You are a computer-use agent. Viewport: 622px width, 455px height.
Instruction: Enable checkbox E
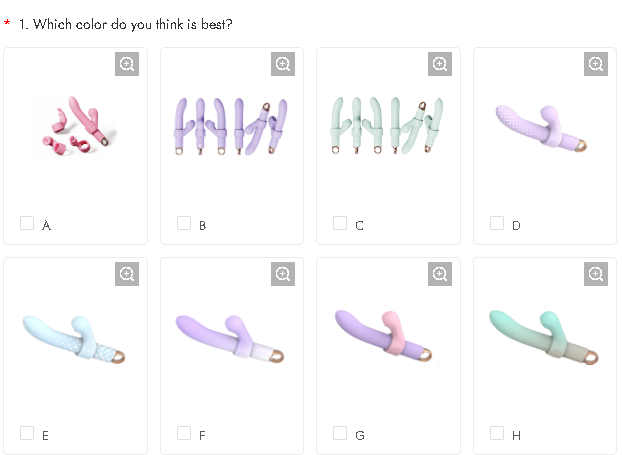27,433
